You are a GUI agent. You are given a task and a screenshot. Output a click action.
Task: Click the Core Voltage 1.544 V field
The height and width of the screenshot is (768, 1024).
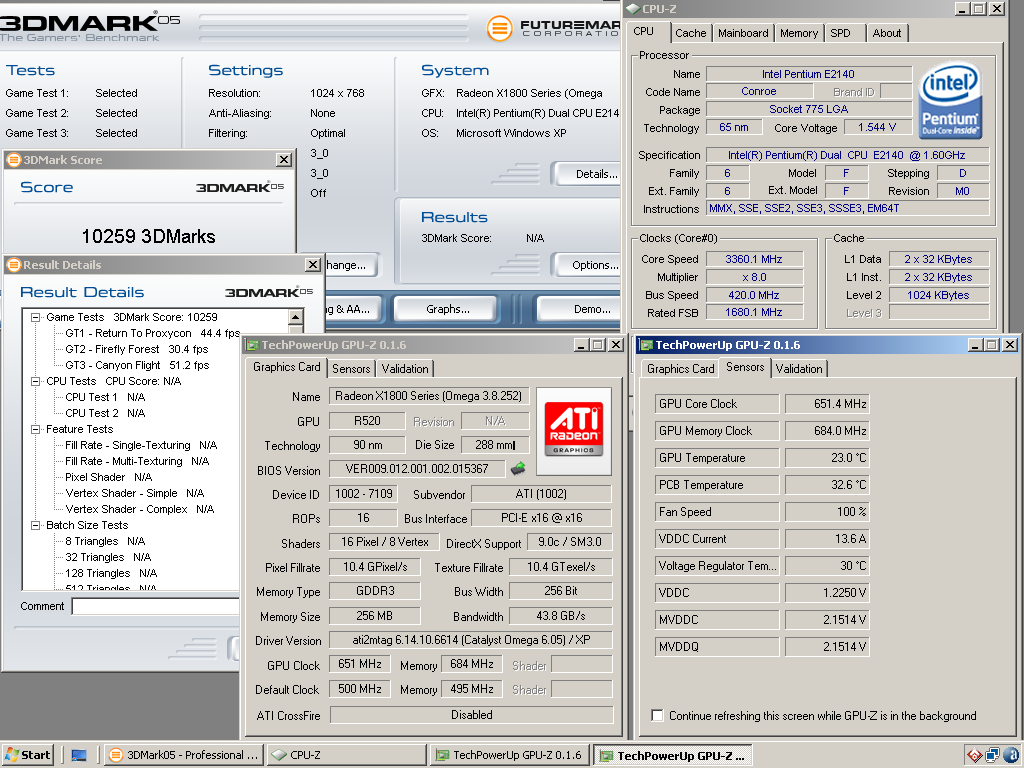877,127
